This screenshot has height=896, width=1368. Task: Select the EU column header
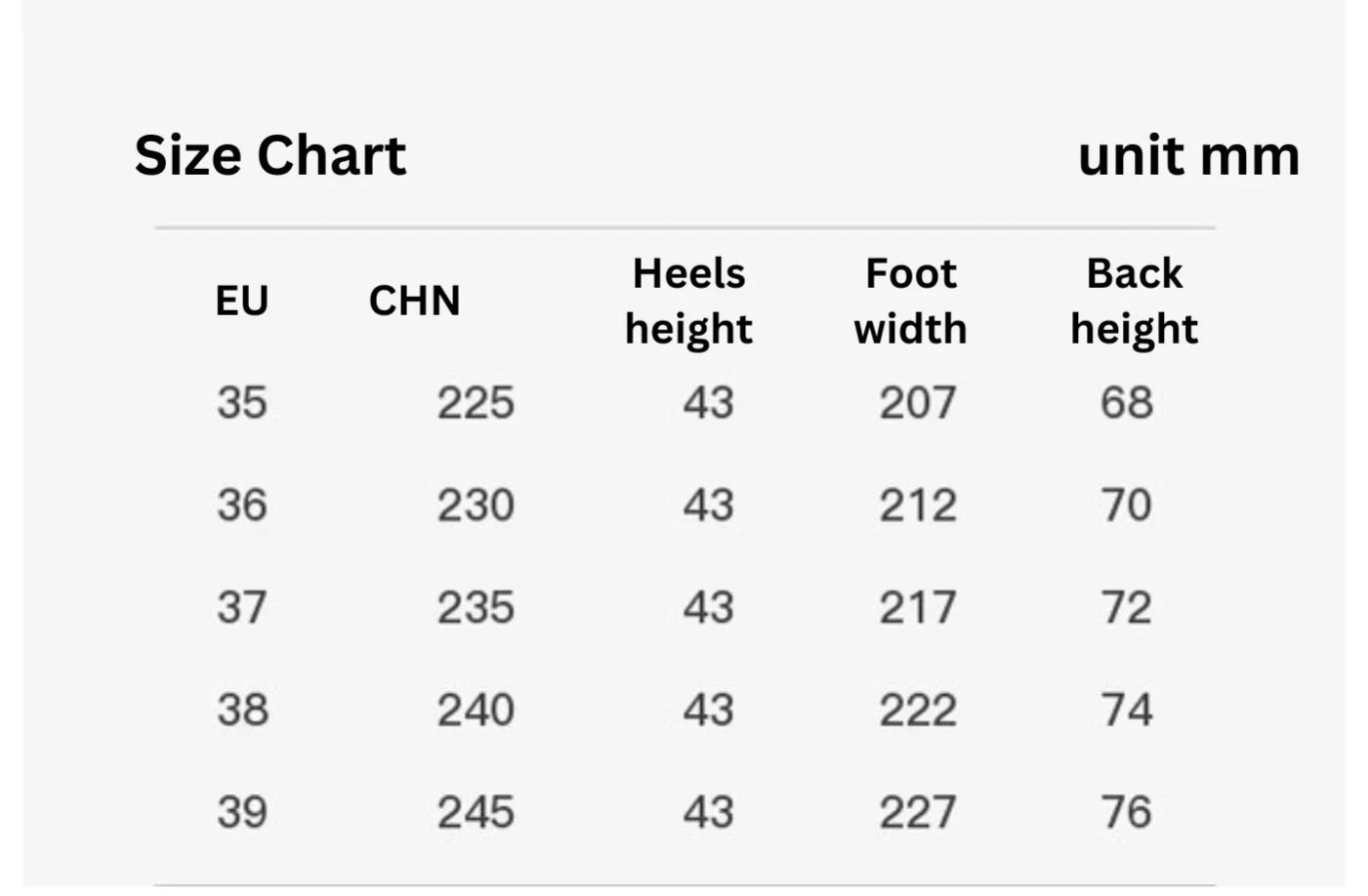[241, 301]
